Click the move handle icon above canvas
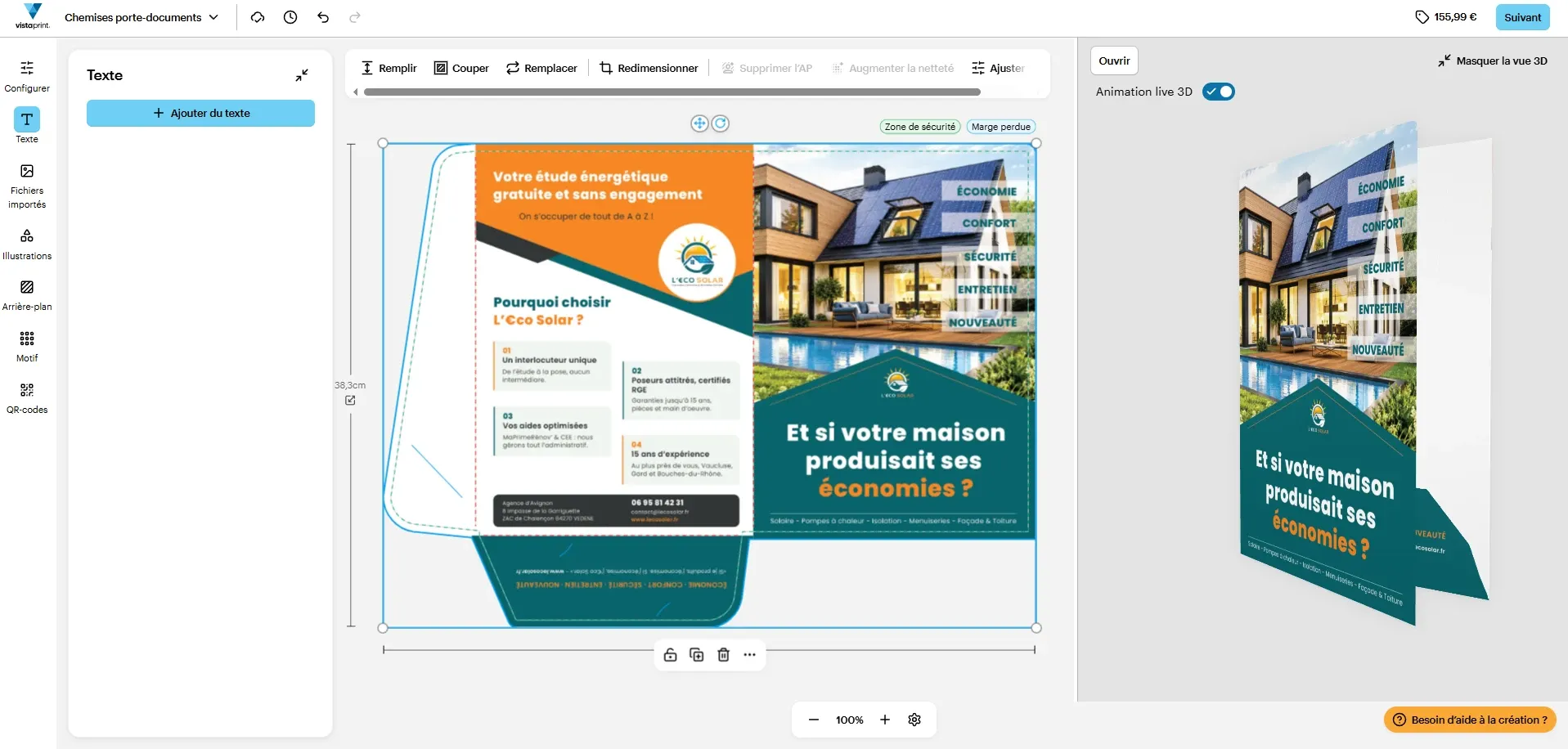Viewport: 1568px width, 749px height. click(699, 123)
